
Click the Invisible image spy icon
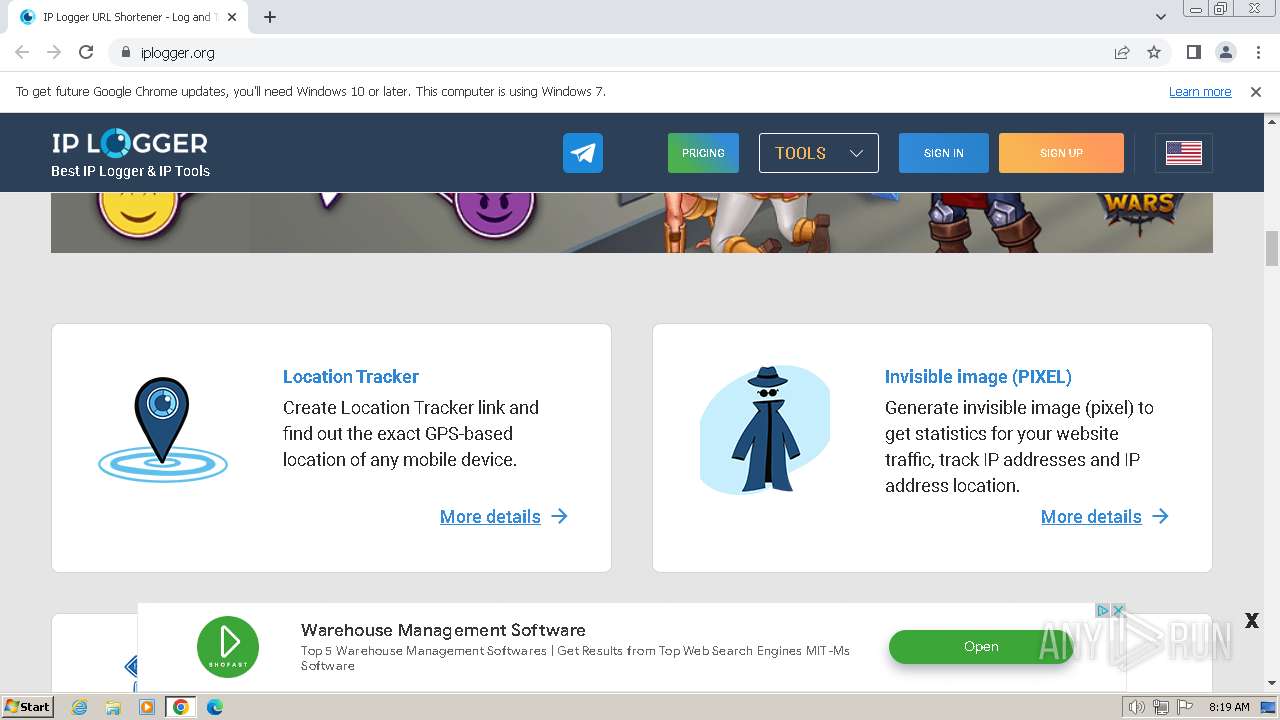[x=765, y=430]
